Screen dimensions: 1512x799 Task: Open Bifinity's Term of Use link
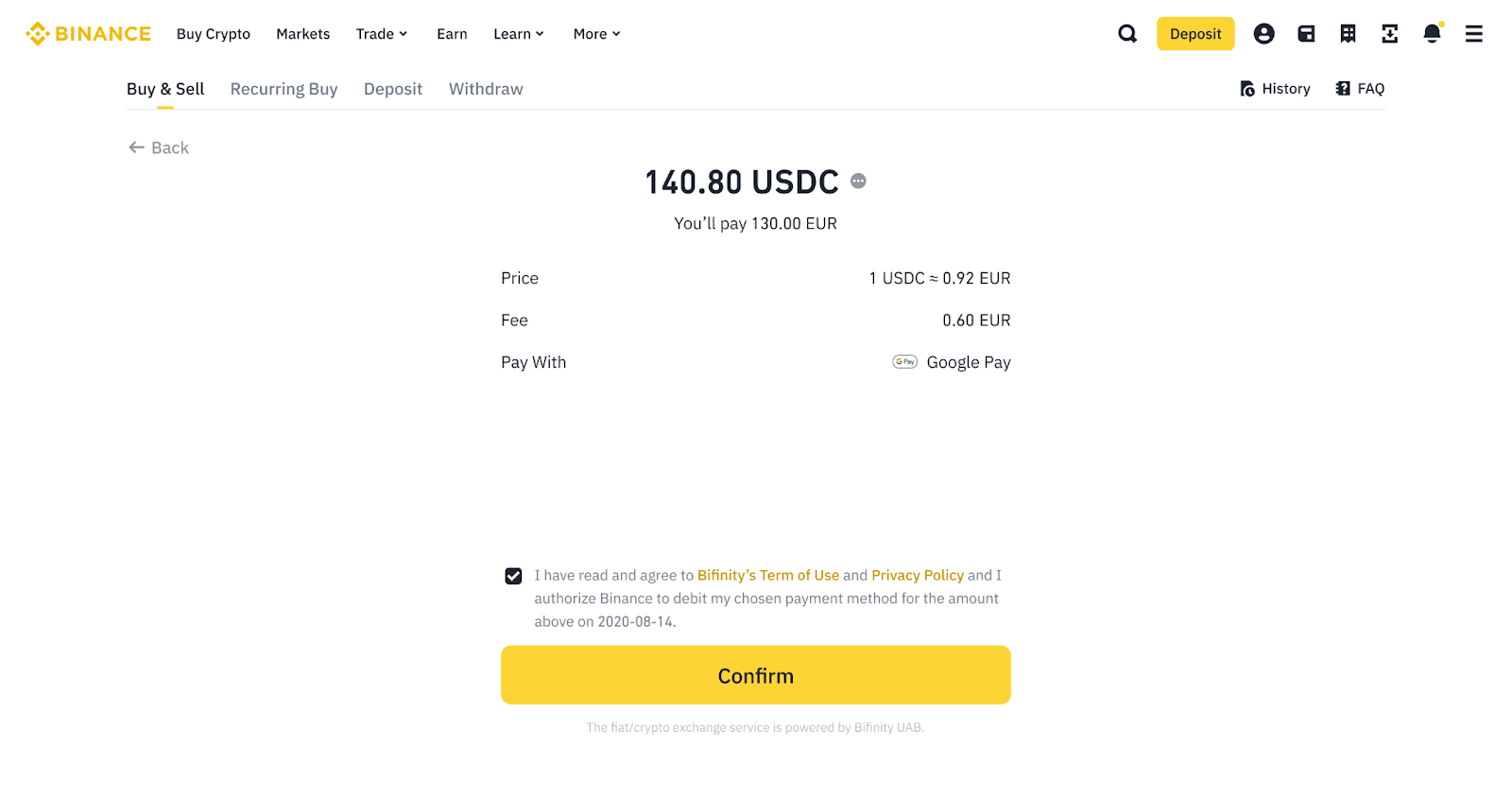pos(767,575)
